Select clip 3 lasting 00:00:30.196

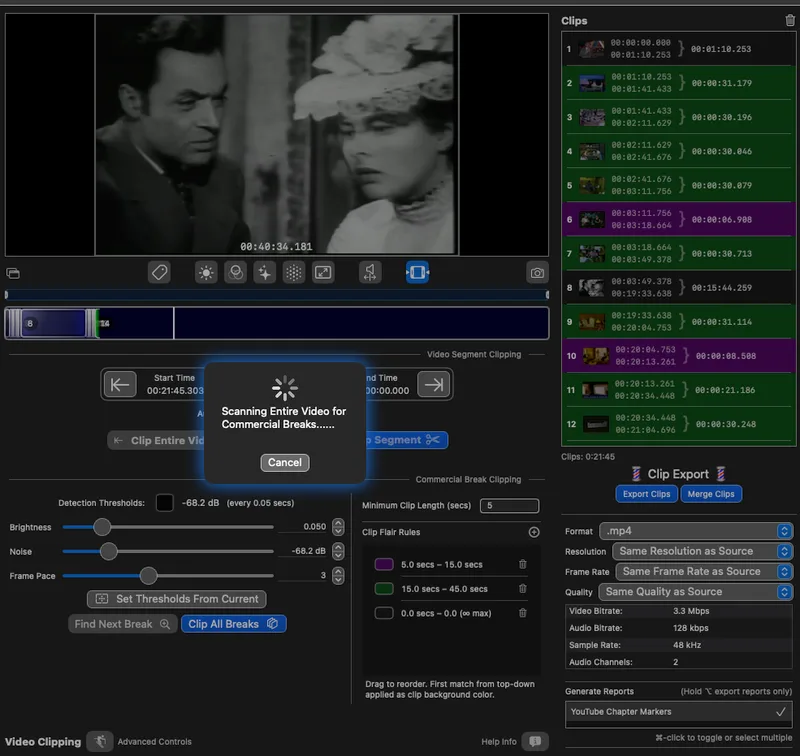679,117
